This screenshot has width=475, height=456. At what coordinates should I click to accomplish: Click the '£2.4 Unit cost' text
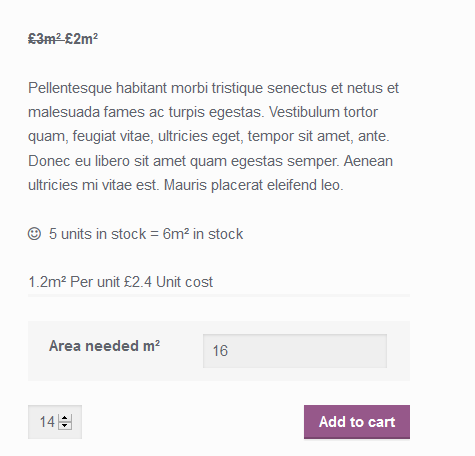pos(168,282)
